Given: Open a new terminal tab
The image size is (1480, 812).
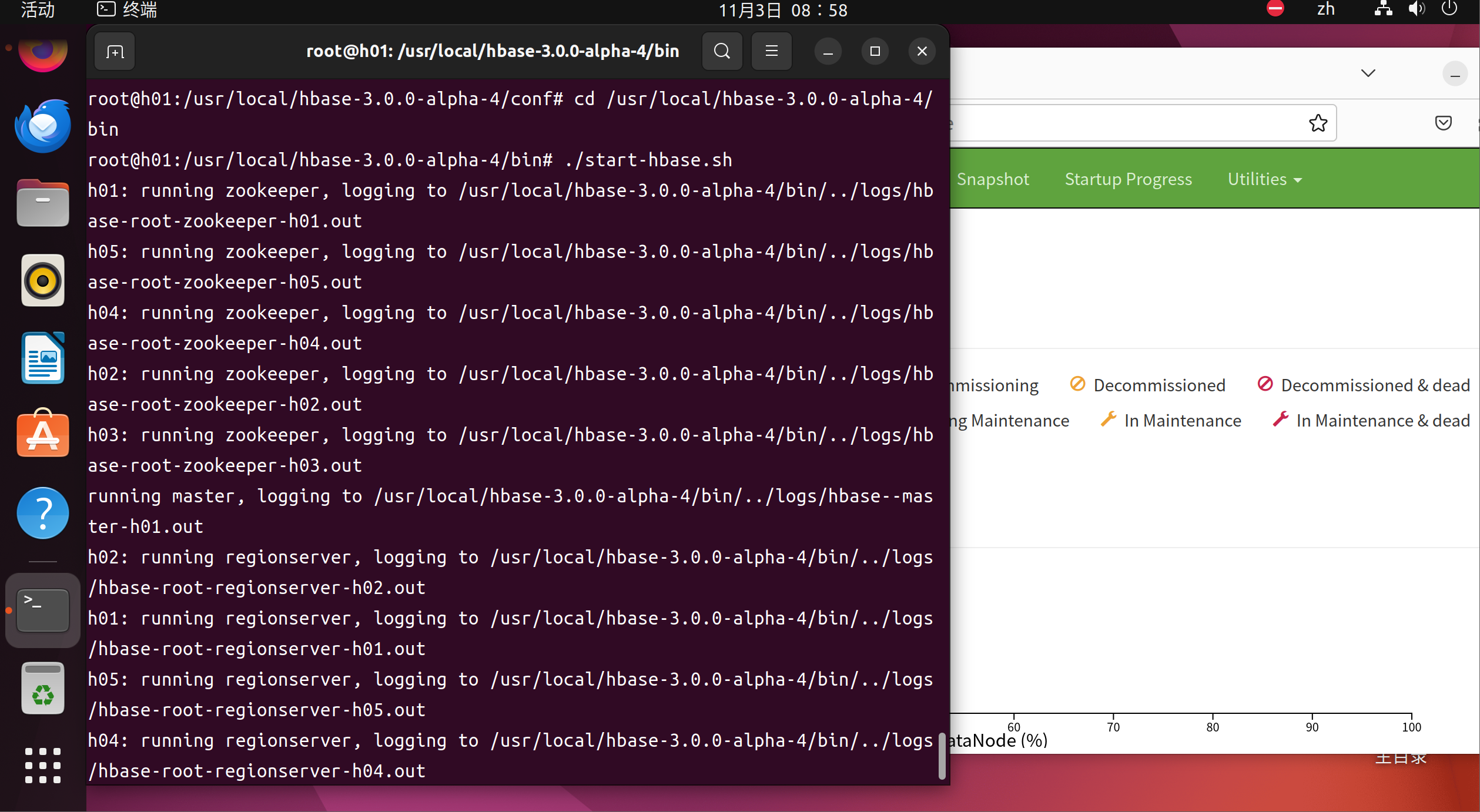Looking at the screenshot, I should pos(115,52).
